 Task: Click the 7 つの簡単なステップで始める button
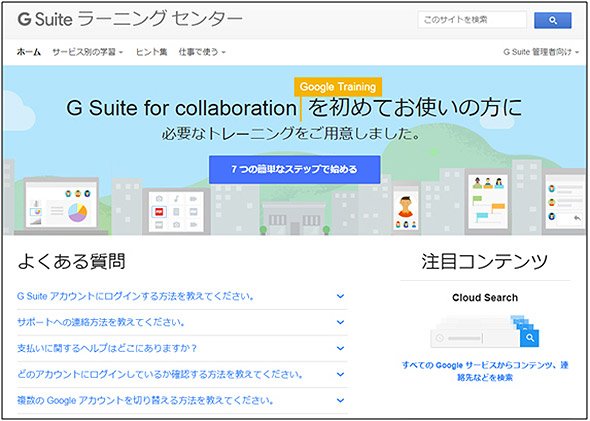pos(295,169)
